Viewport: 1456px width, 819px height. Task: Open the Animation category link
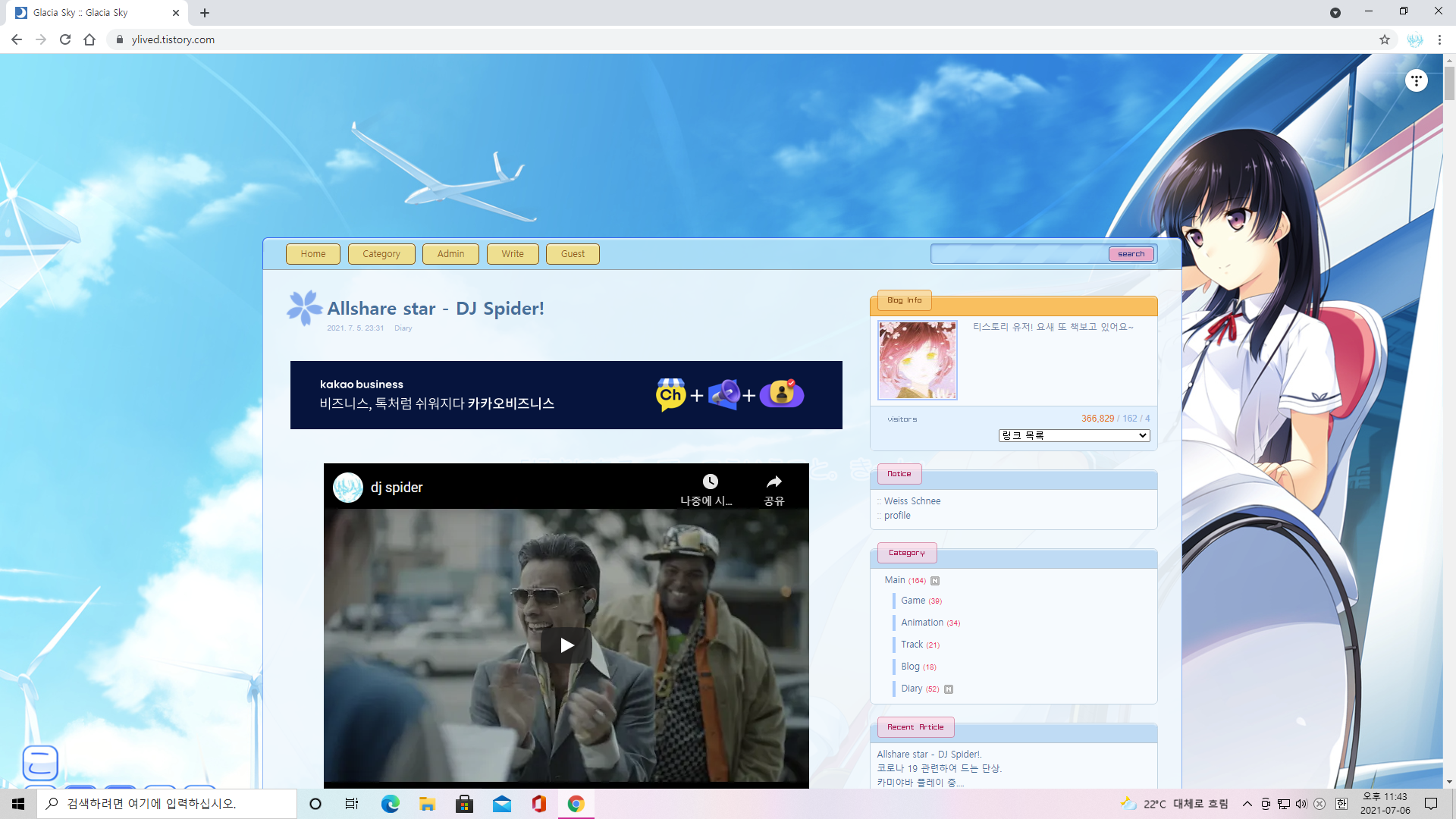tap(921, 623)
